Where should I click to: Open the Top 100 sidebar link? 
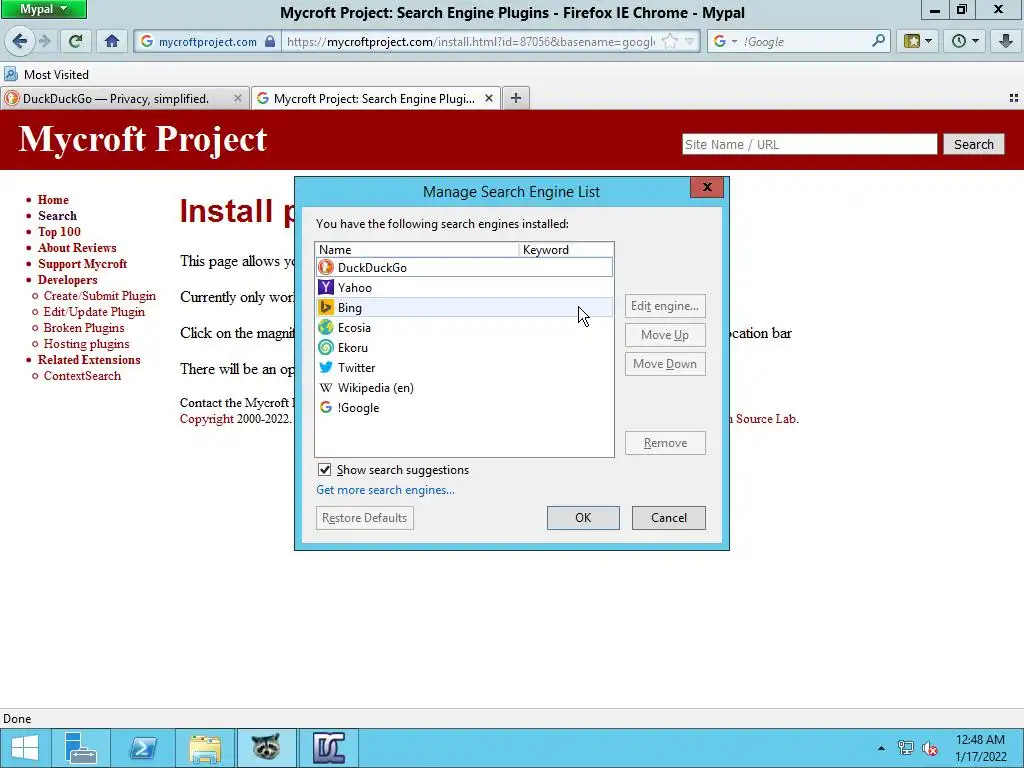point(59,232)
